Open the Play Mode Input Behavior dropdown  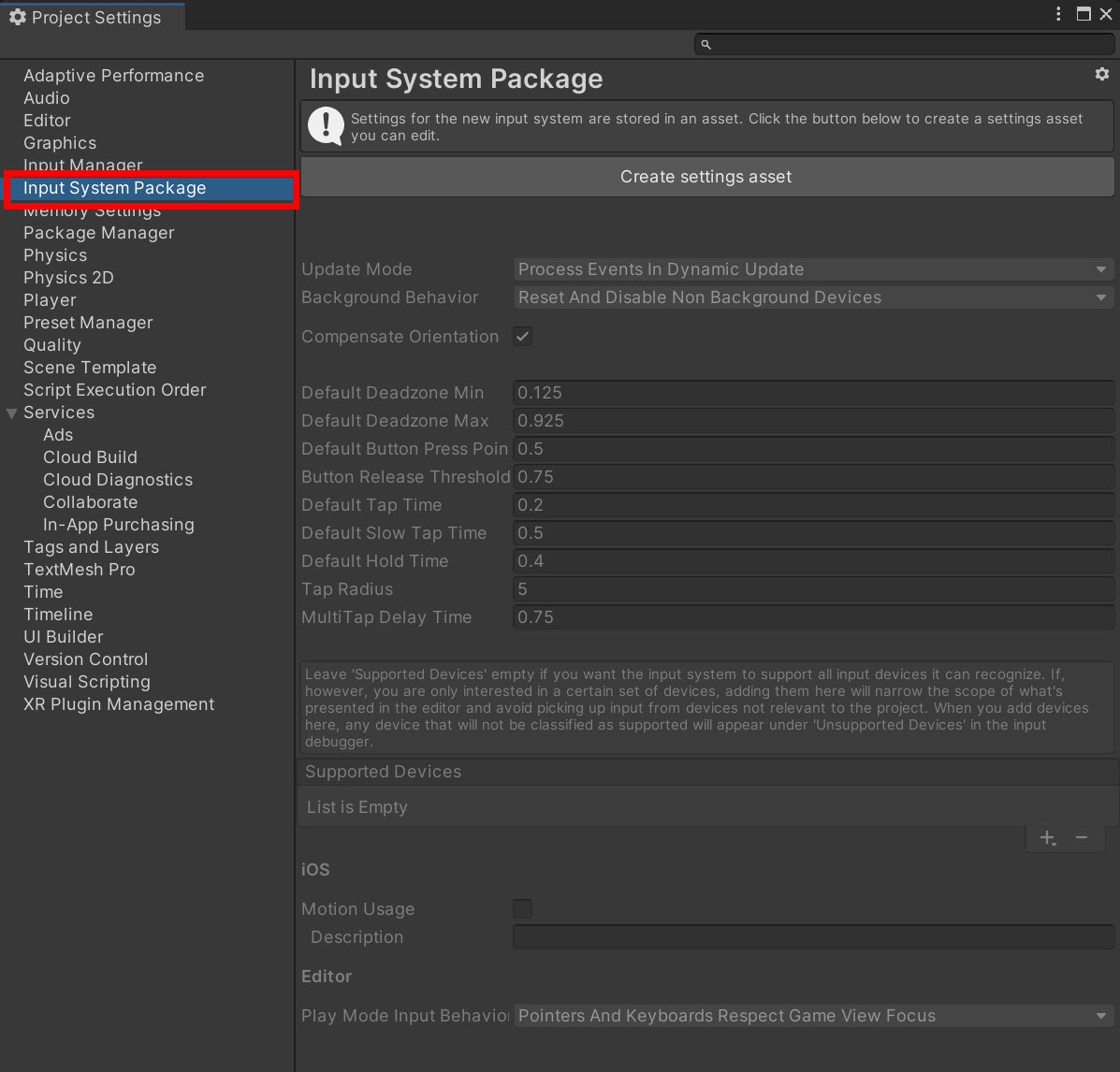click(x=813, y=1016)
